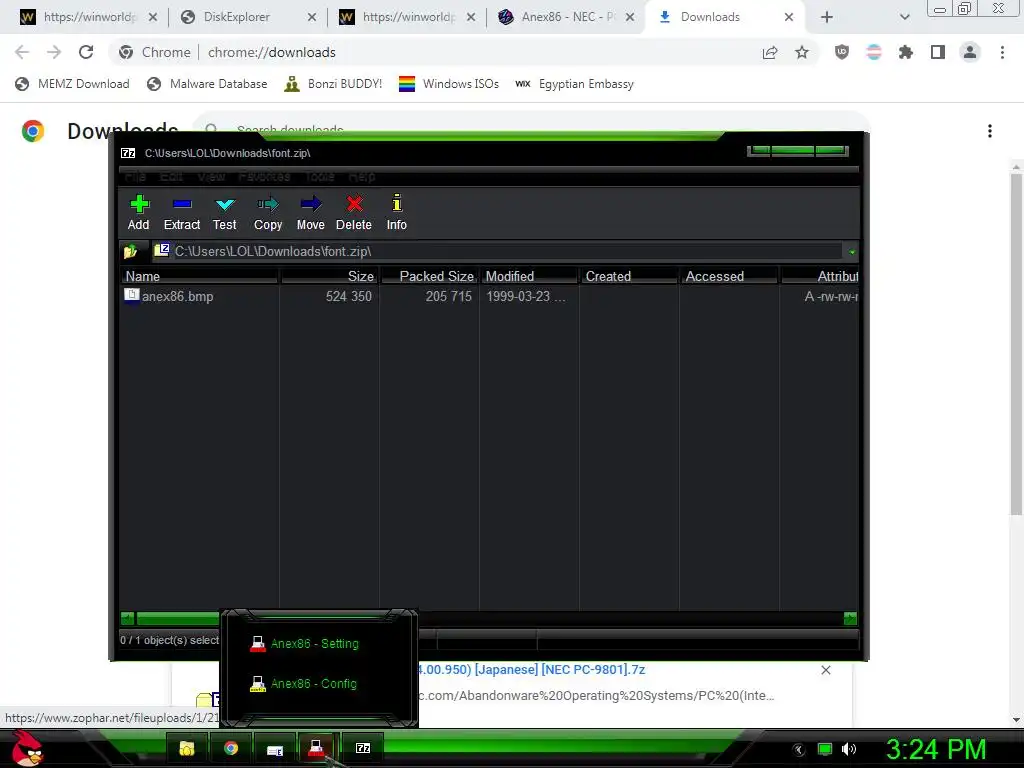
Task: Click the Extract button in 7-Zip
Action: coord(182,212)
